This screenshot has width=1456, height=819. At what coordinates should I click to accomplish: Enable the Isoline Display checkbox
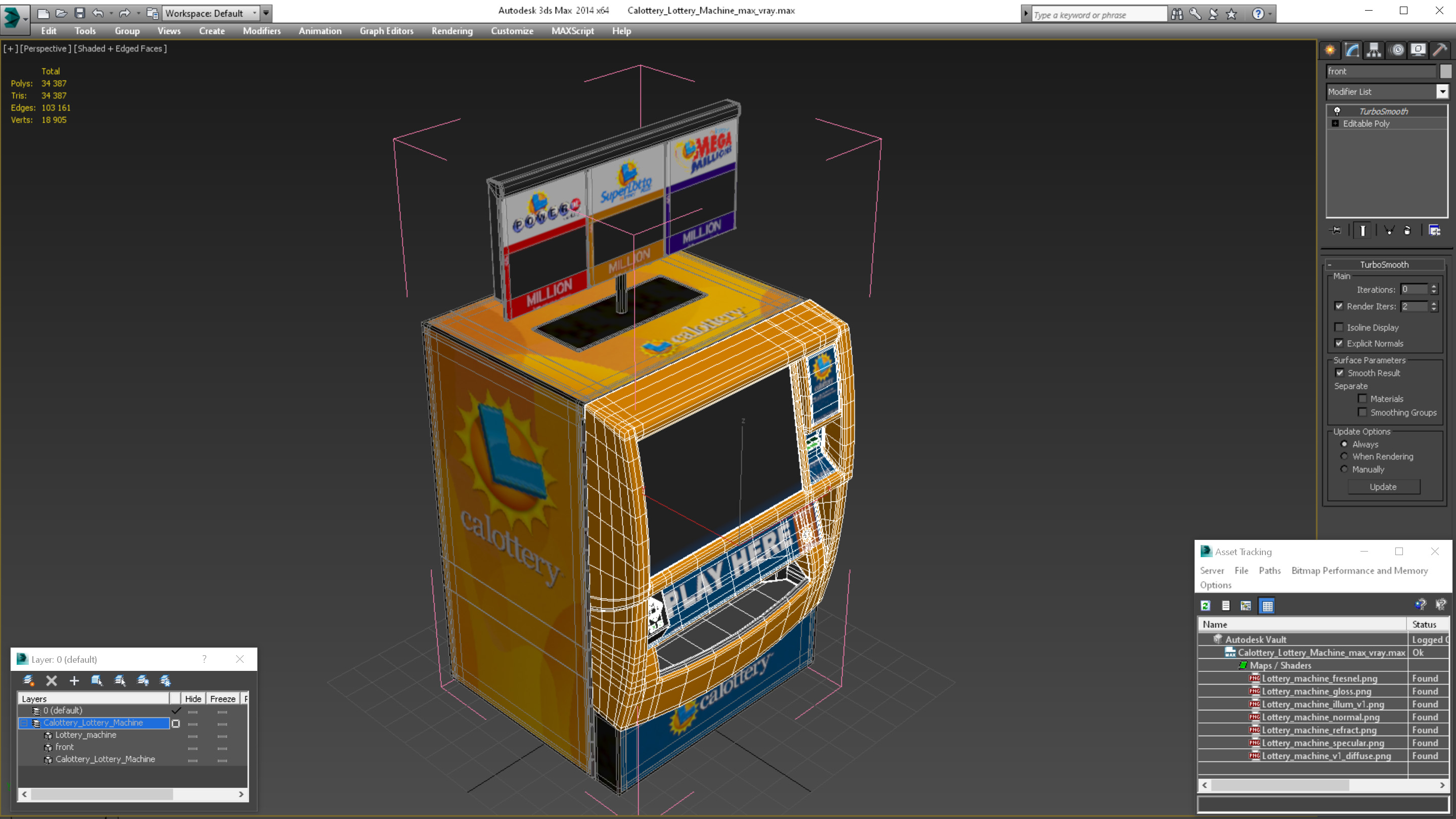click(x=1338, y=327)
